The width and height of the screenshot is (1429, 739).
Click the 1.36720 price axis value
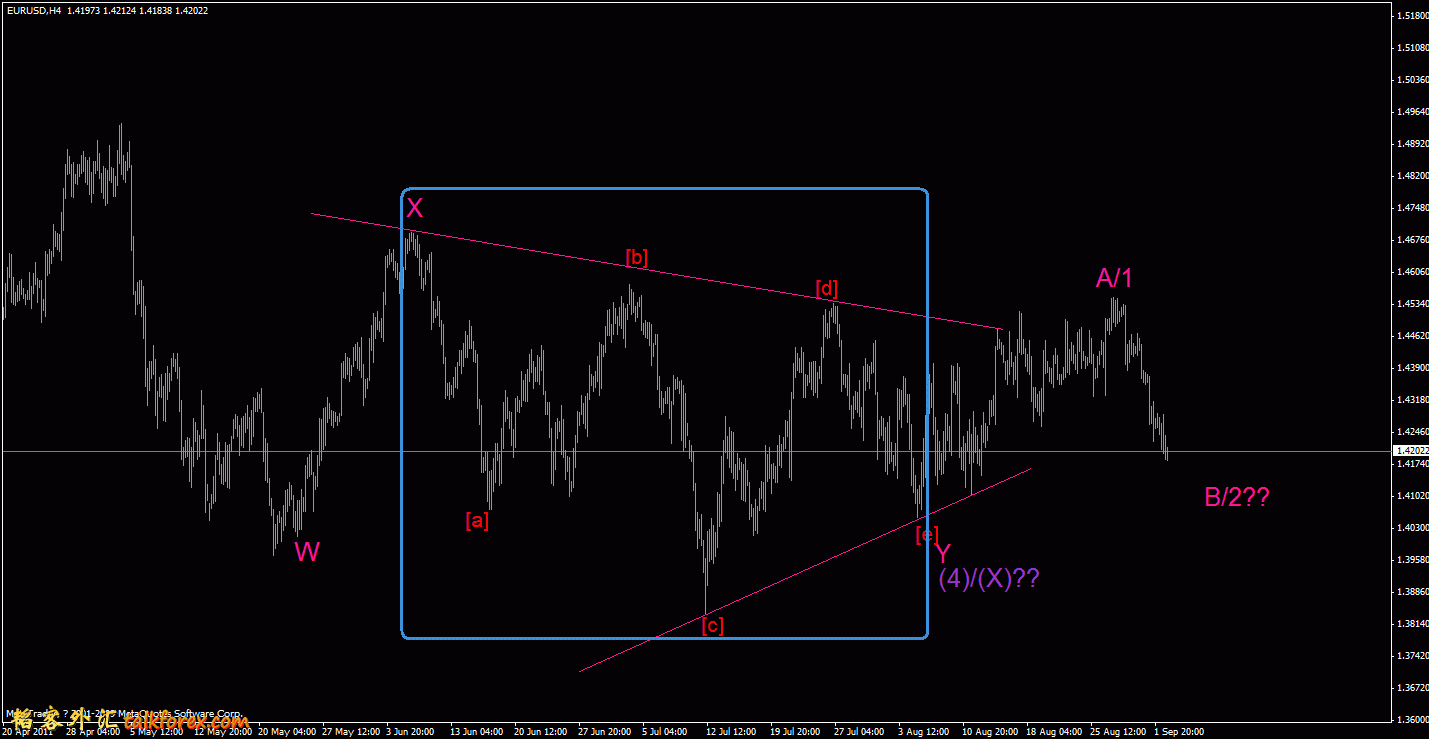click(x=1412, y=687)
